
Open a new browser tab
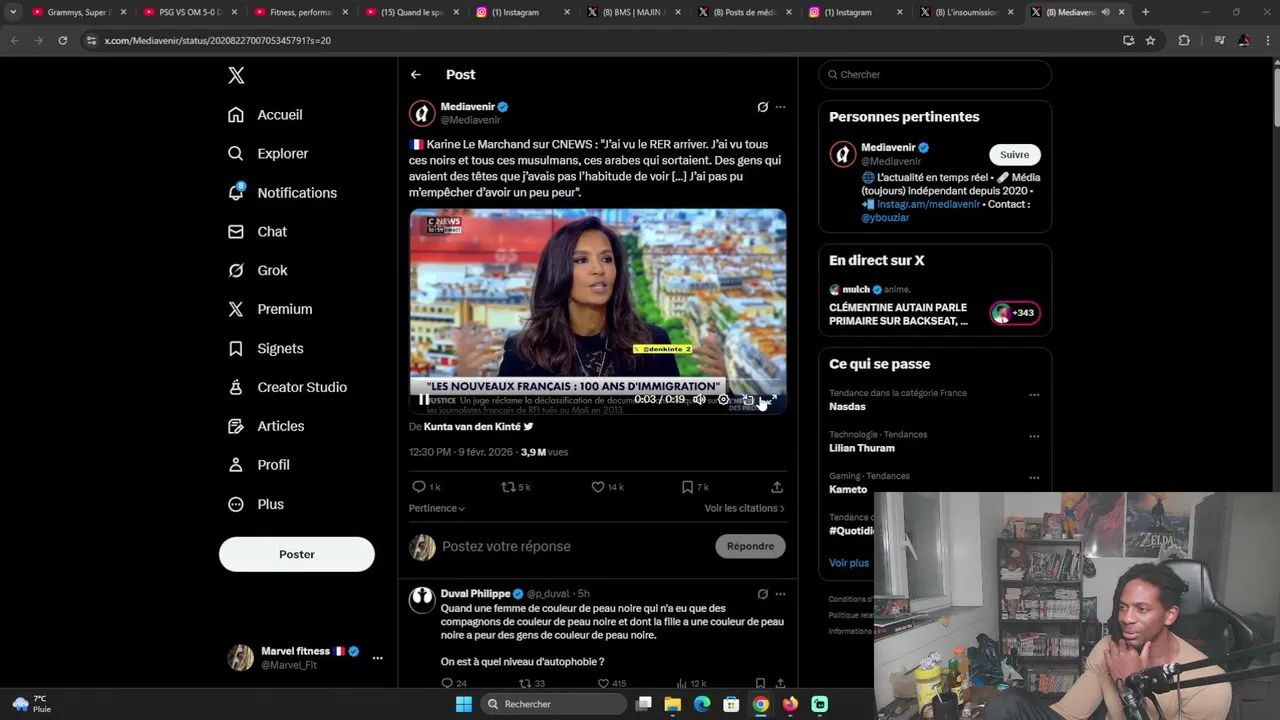pyautogui.click(x=1145, y=12)
